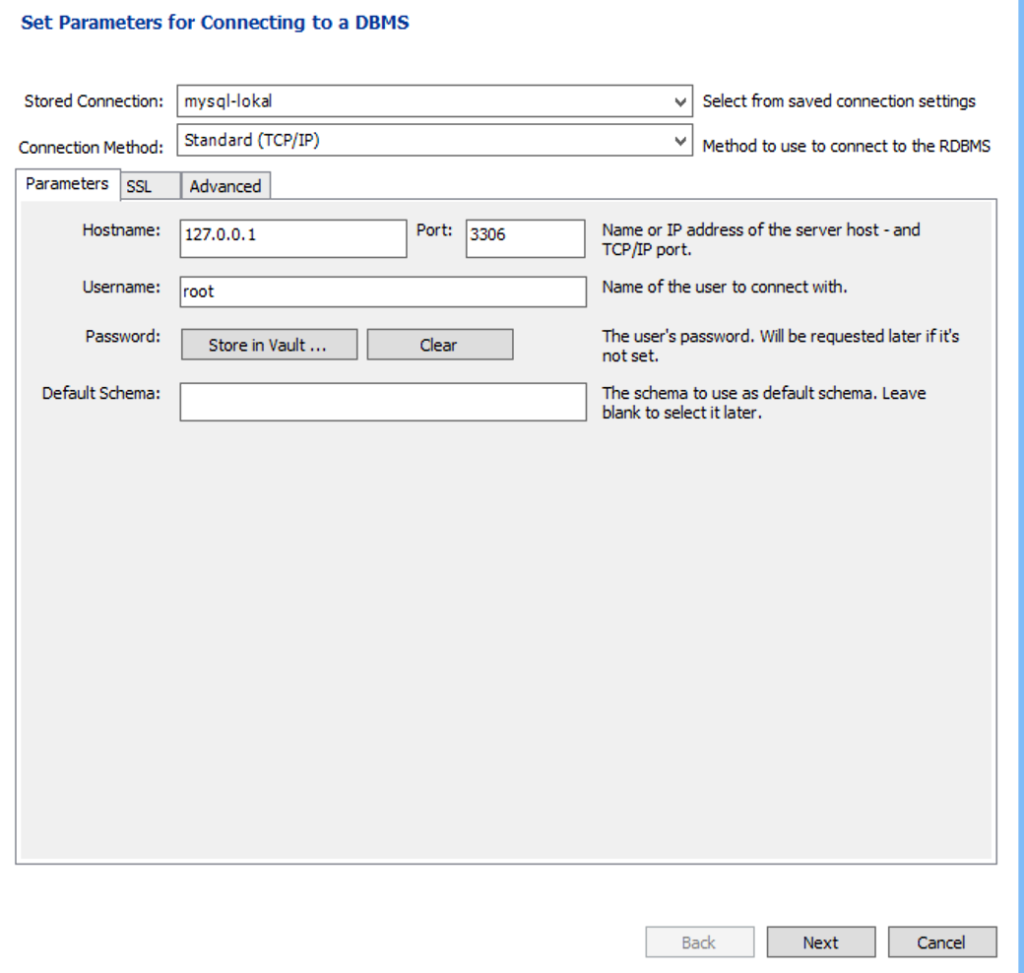Click the 'Default Schema:' label
The width and height of the screenshot is (1024, 973).
pos(101,393)
